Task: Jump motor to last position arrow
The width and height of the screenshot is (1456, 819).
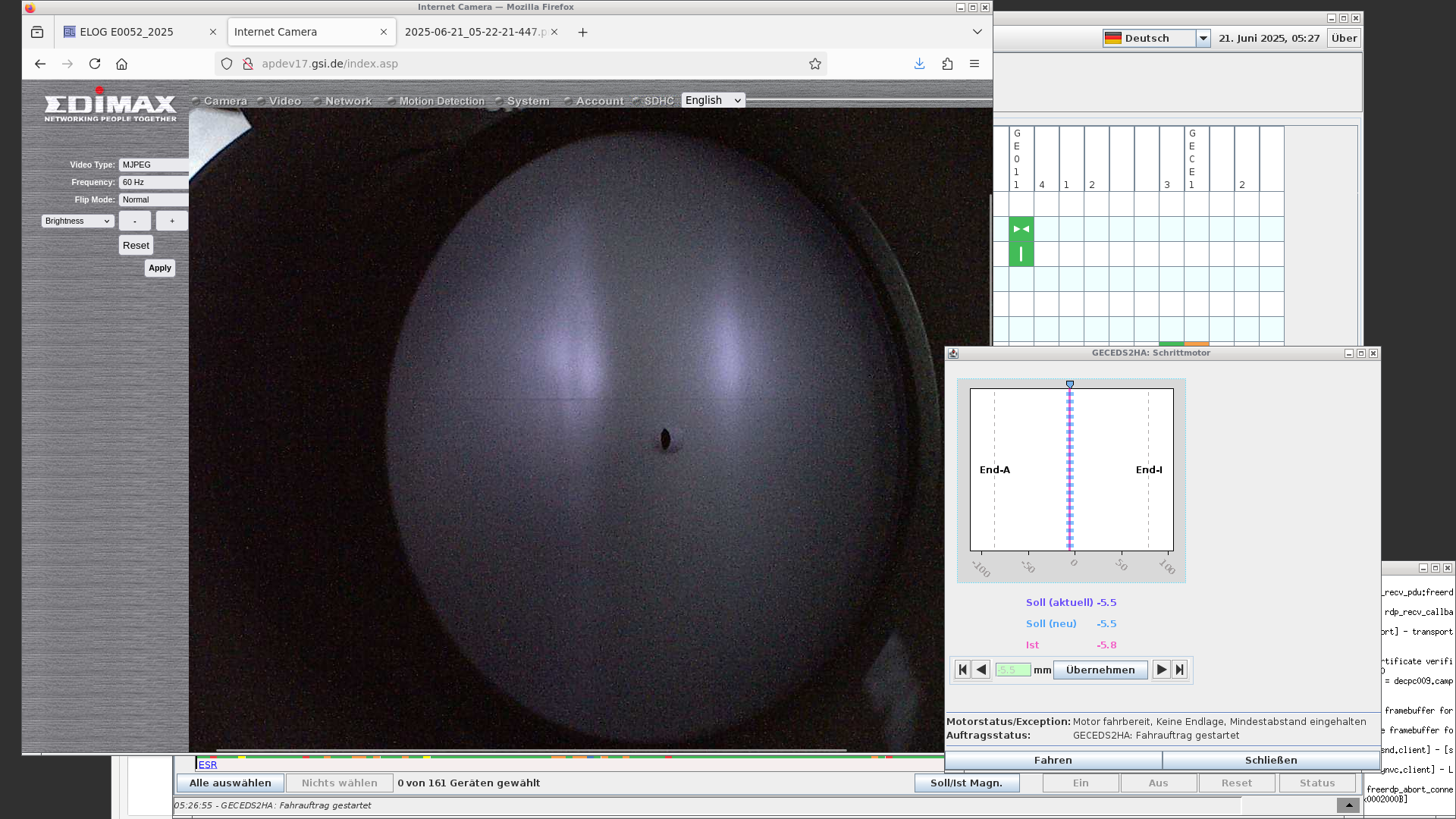Action: (x=1179, y=670)
